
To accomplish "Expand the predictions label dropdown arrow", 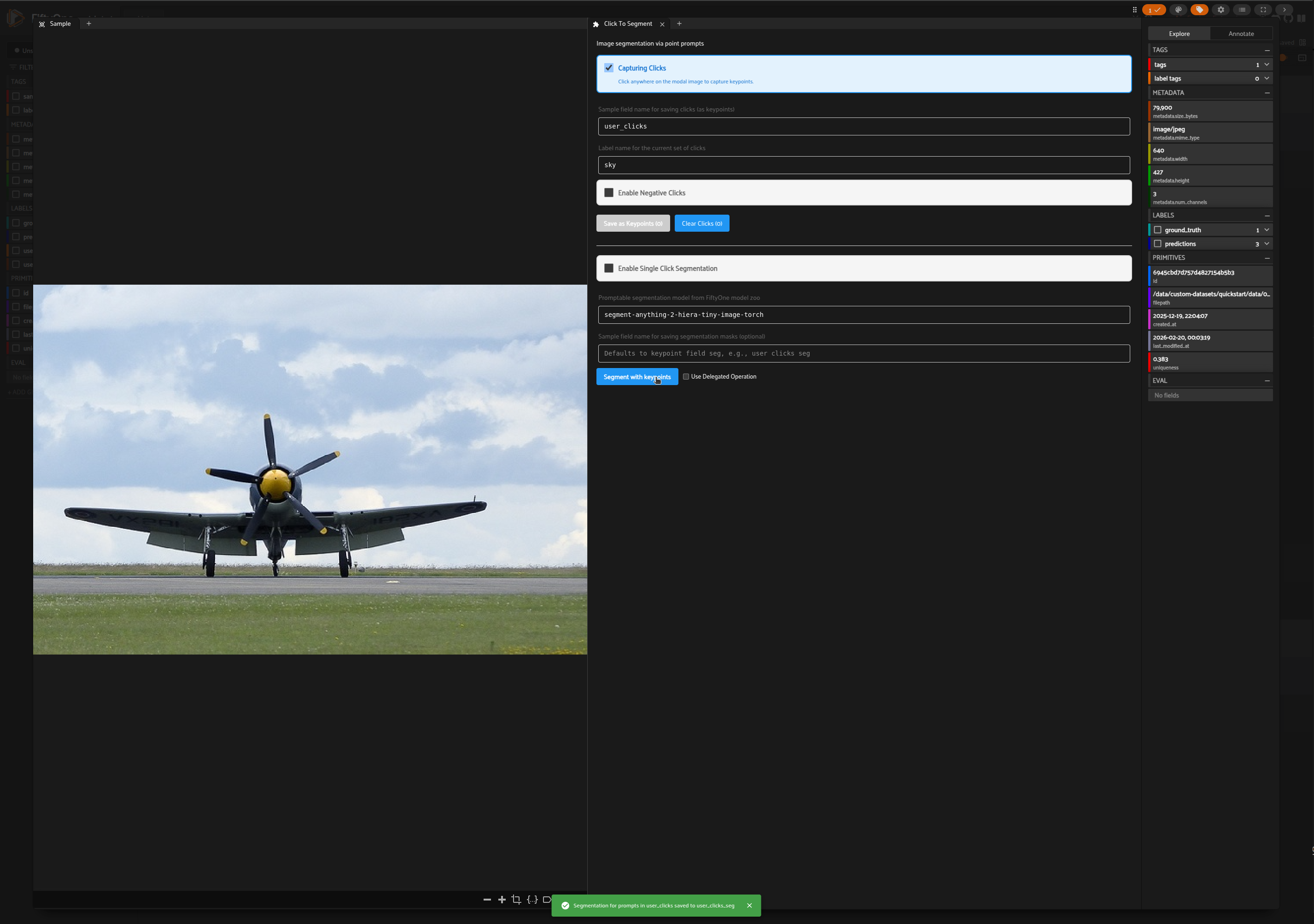I will (x=1267, y=244).
